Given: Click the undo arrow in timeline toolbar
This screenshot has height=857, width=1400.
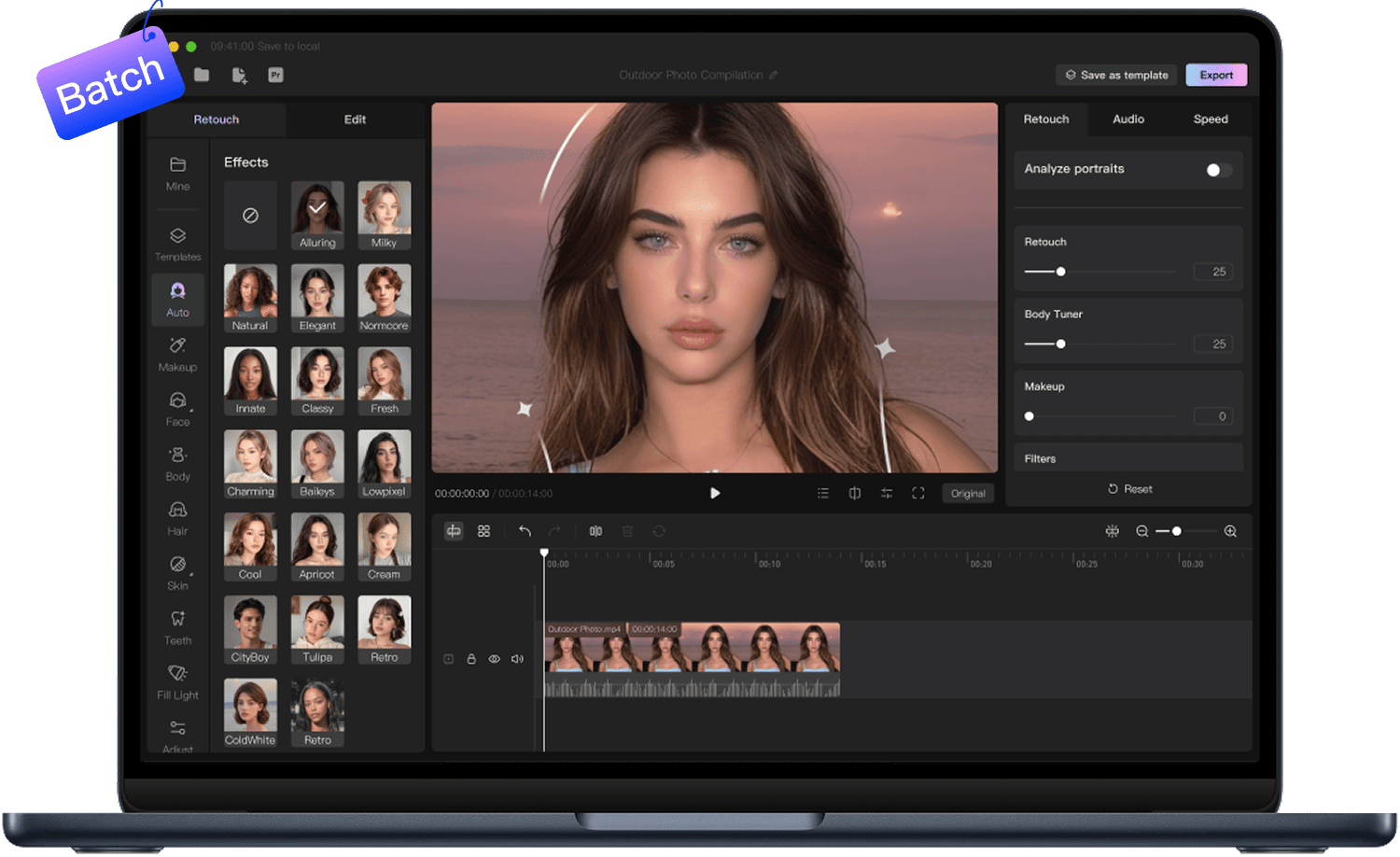Looking at the screenshot, I should click(525, 531).
